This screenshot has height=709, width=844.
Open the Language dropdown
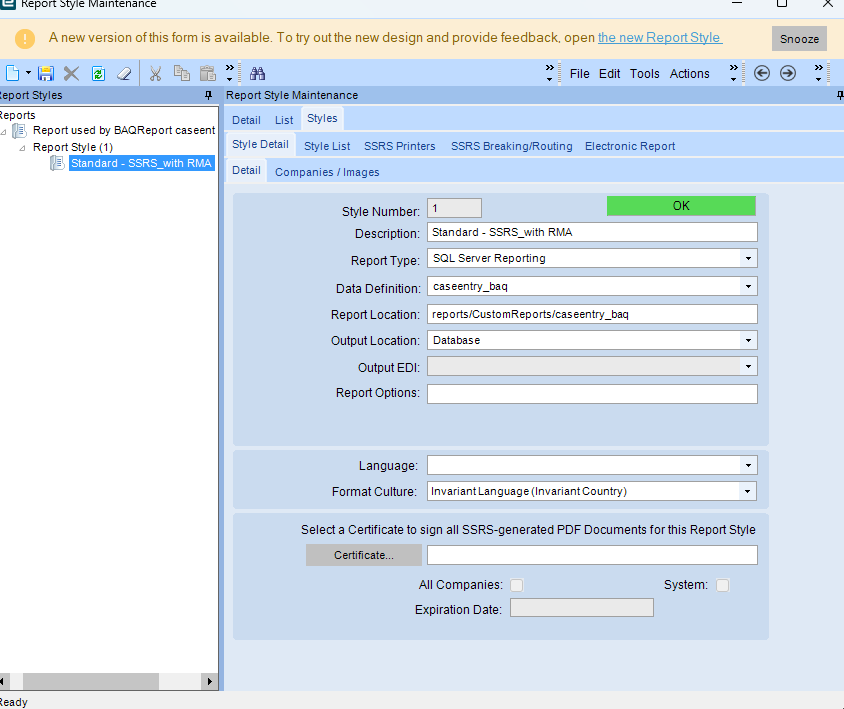click(748, 465)
